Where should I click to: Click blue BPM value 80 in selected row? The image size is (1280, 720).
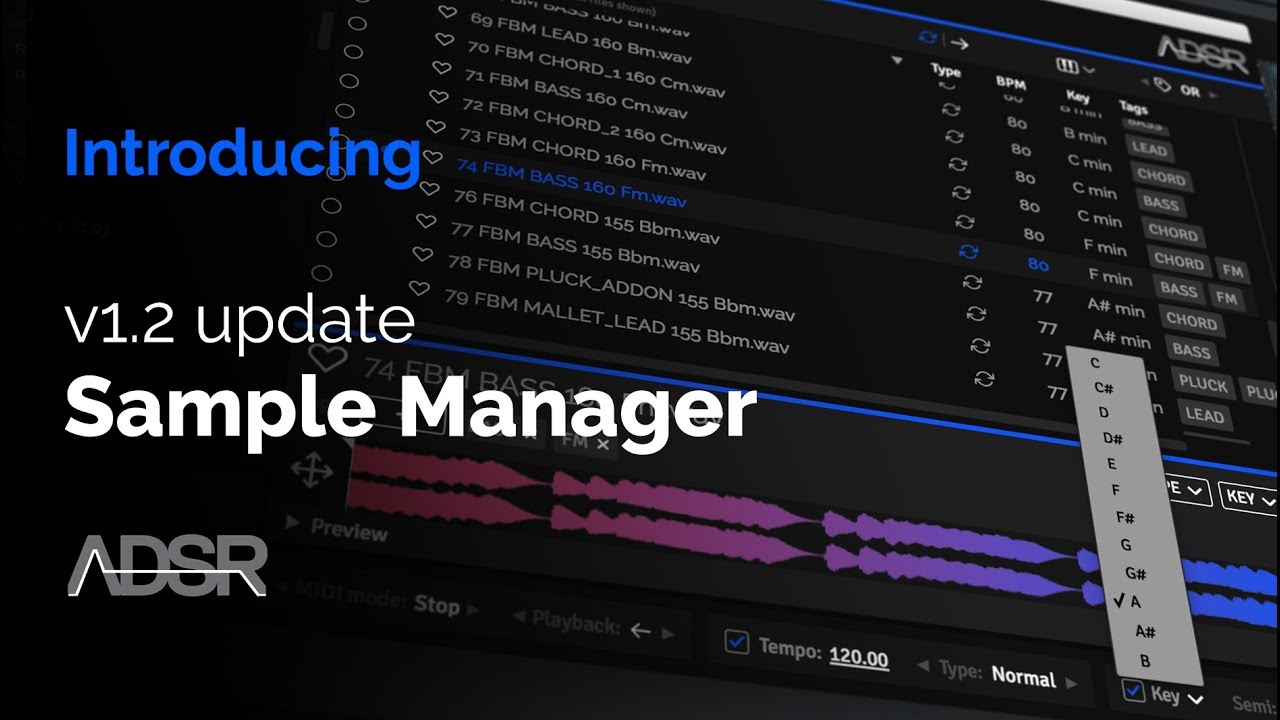[1038, 266]
